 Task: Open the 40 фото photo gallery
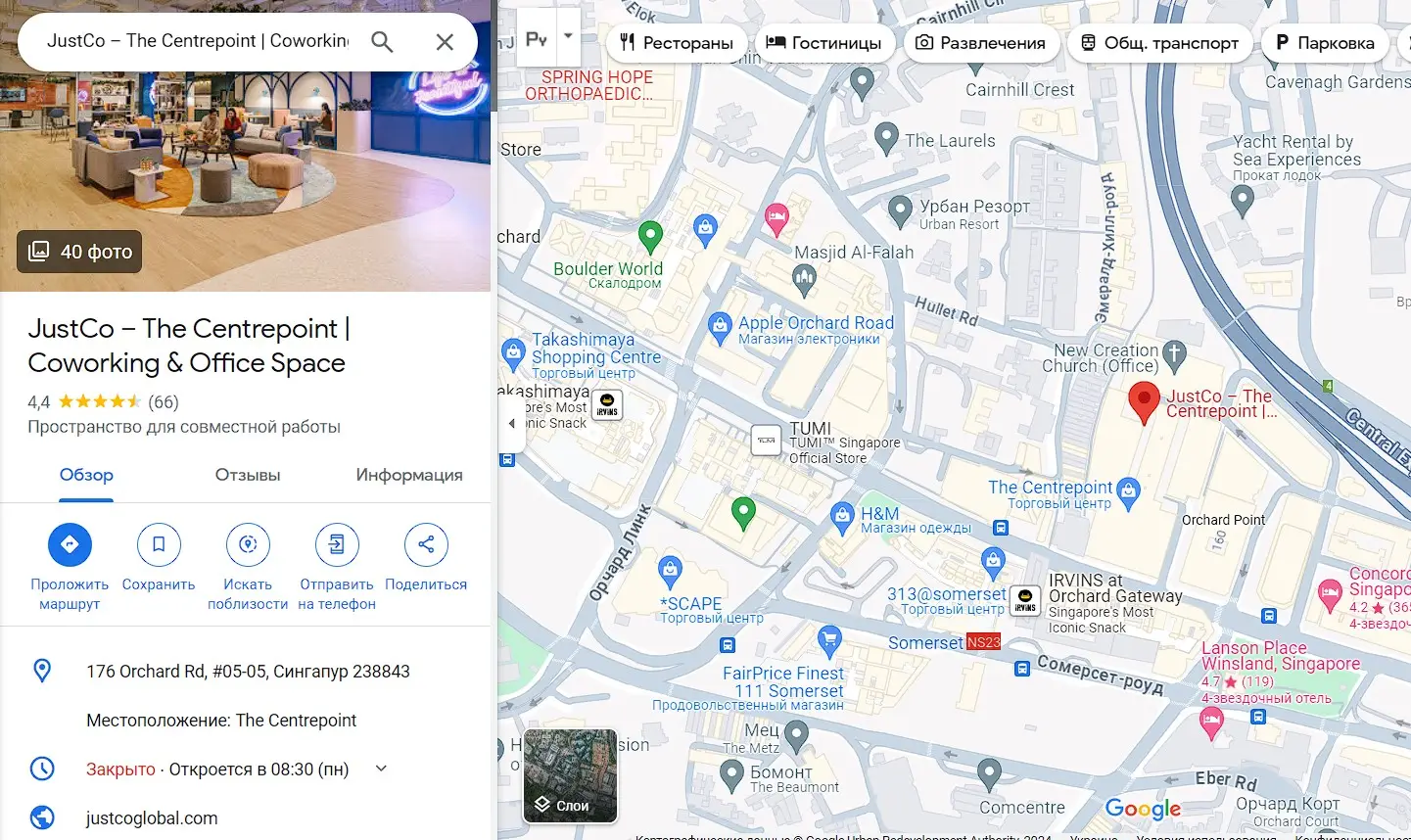pyautogui.click(x=79, y=252)
